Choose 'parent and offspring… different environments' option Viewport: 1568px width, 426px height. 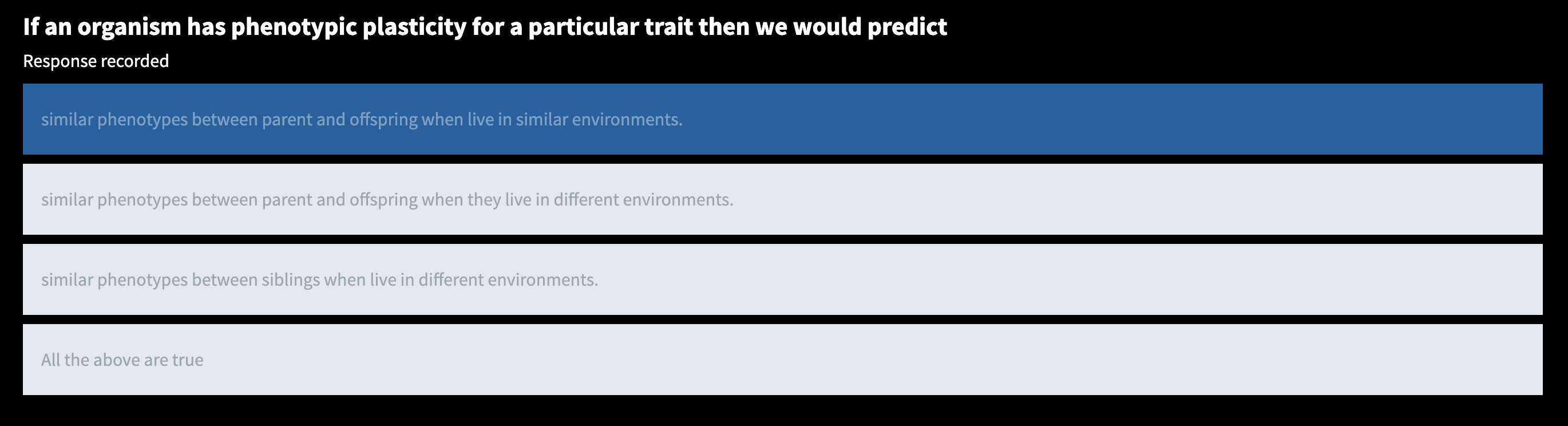tap(783, 199)
